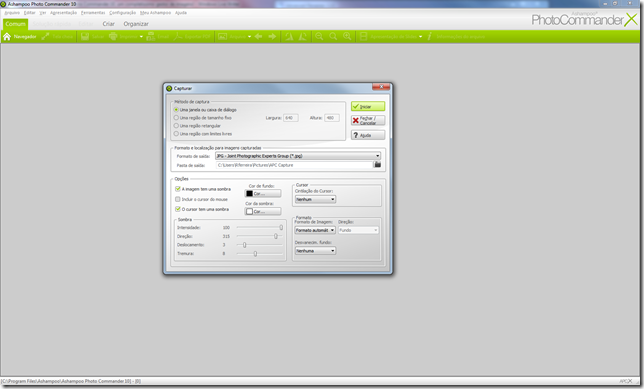Viewport: 644px width, 389px height.
Task: Click the Ashampoo app icon in title bar
Action: point(3,4)
